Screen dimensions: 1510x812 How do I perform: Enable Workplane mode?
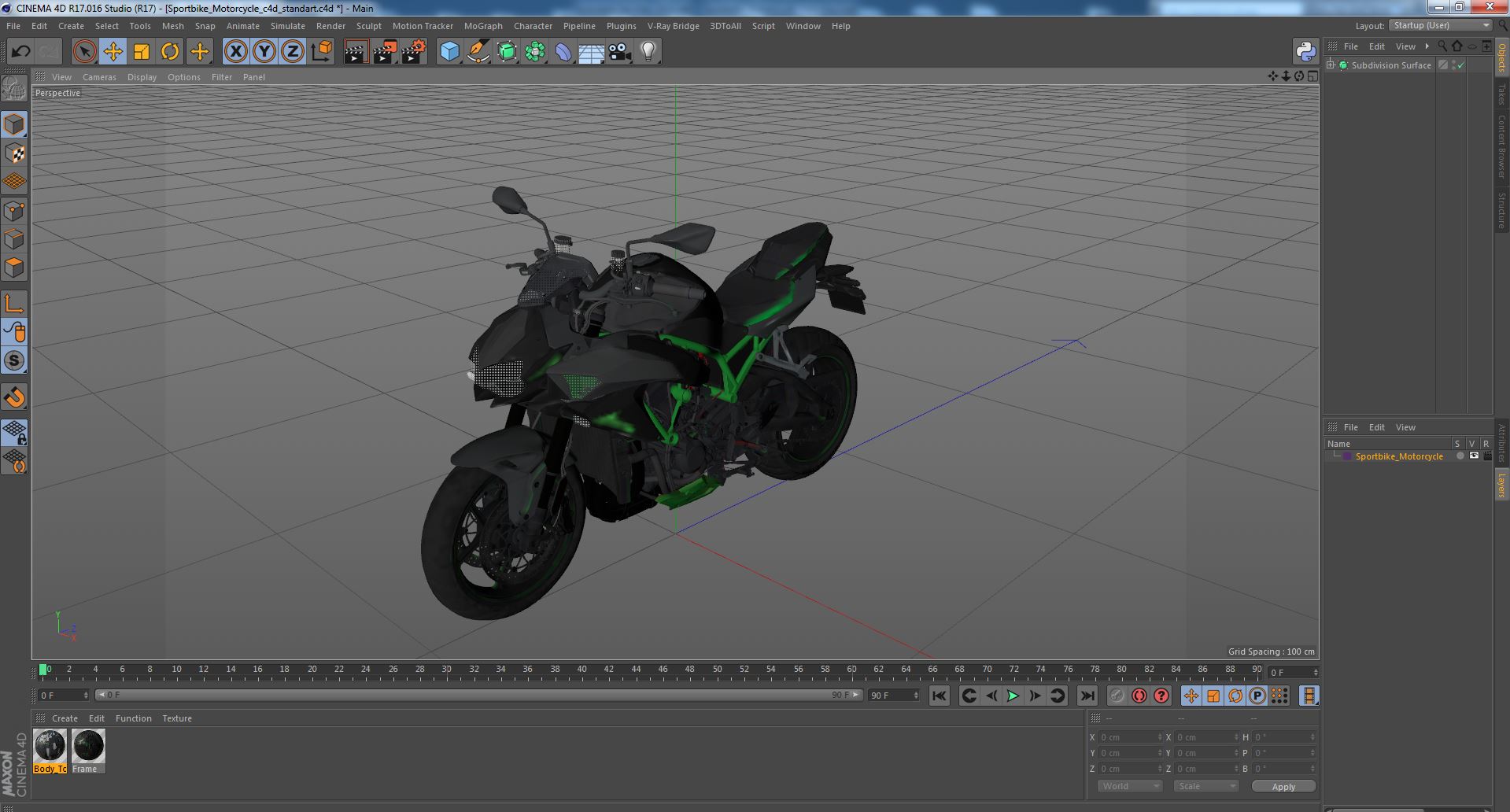14,182
